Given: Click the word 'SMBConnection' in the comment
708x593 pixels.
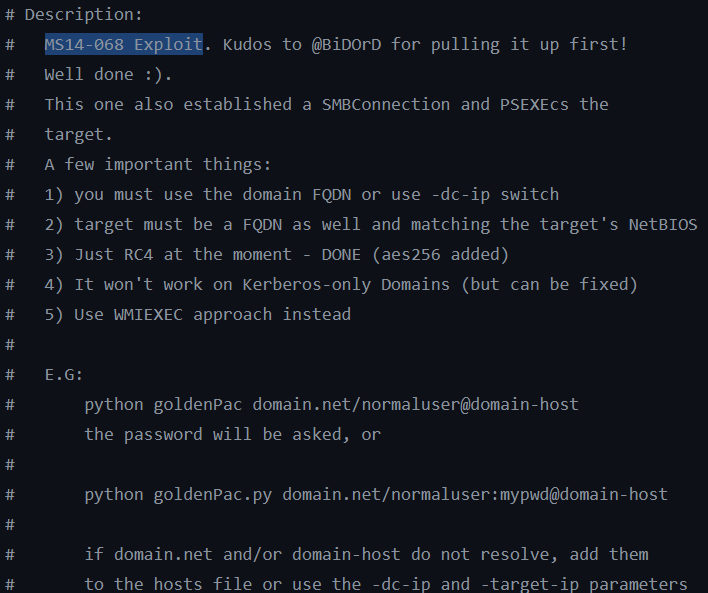Looking at the screenshot, I should (x=386, y=104).
